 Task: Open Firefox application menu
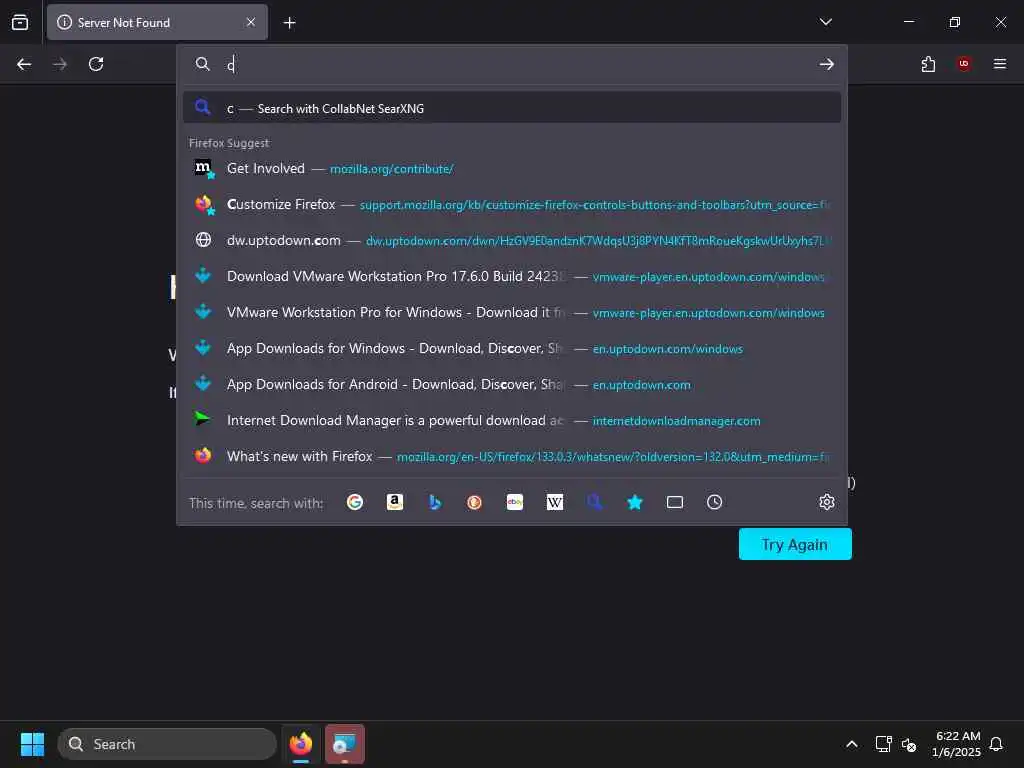coord(999,64)
